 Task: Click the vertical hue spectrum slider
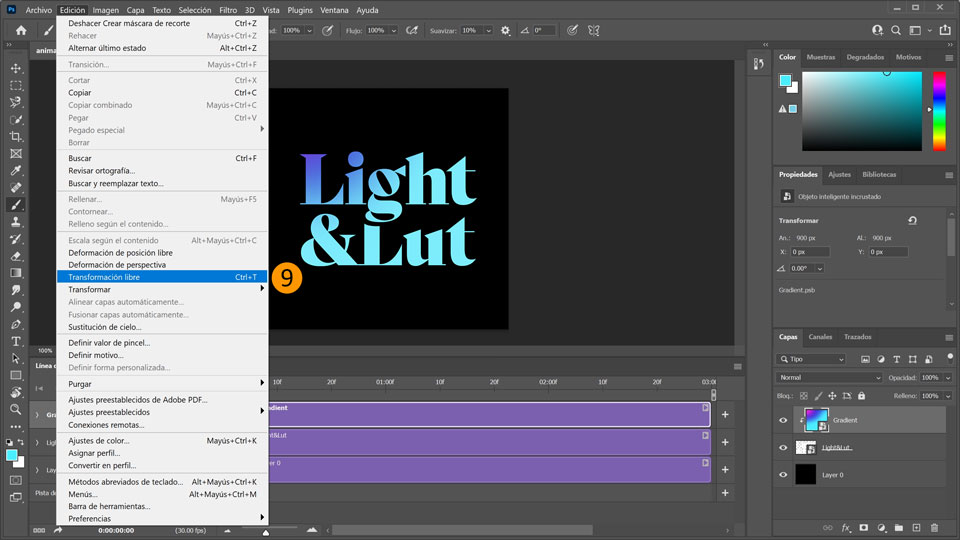939,110
